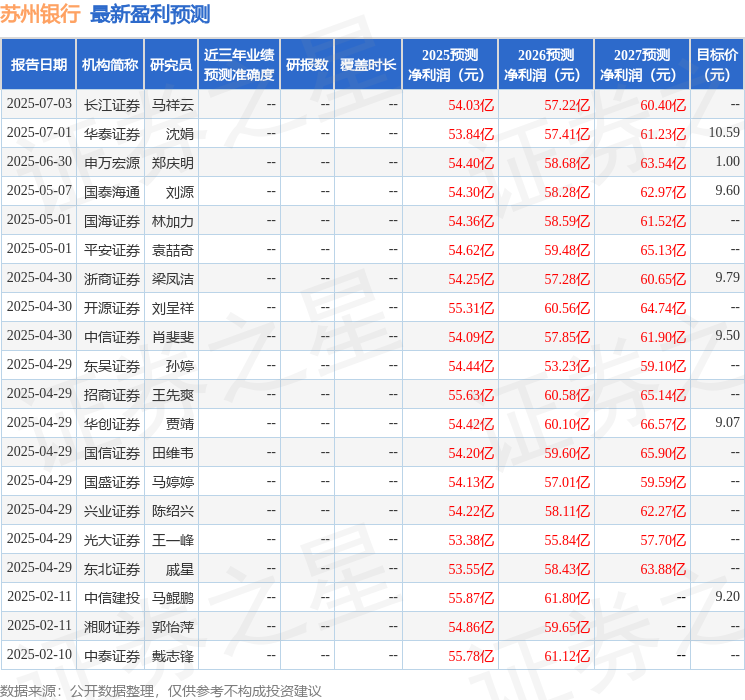Select the 10.59 target price cell
Screen dimensions: 745x700
point(724,133)
